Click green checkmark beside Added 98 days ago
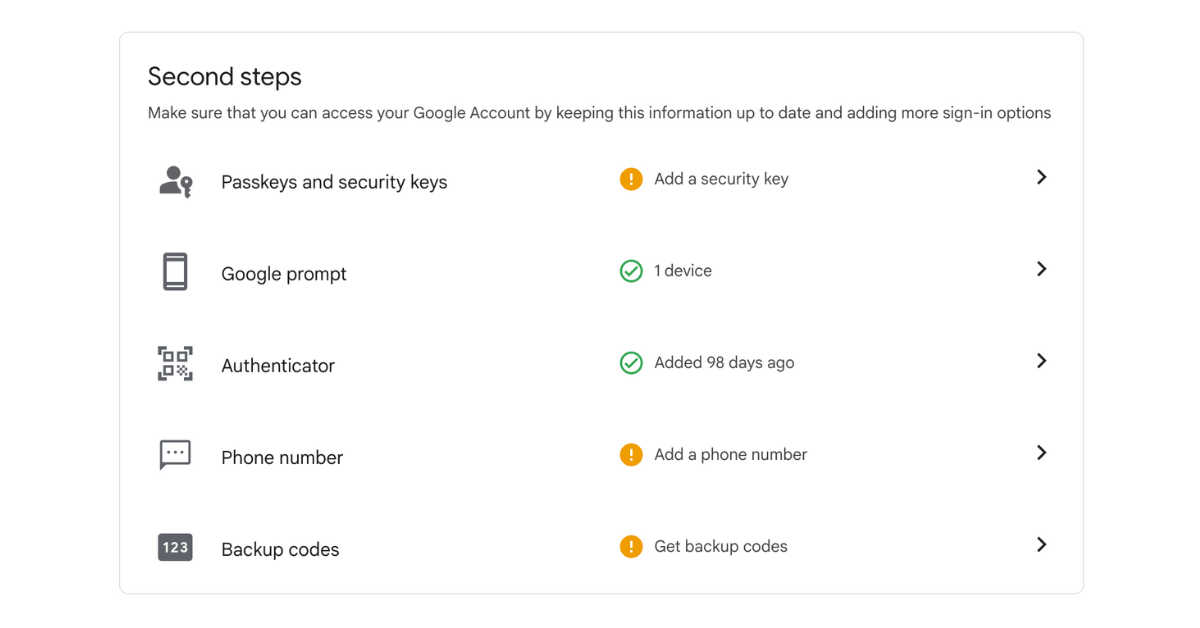The width and height of the screenshot is (1200, 628). pyautogui.click(x=631, y=363)
